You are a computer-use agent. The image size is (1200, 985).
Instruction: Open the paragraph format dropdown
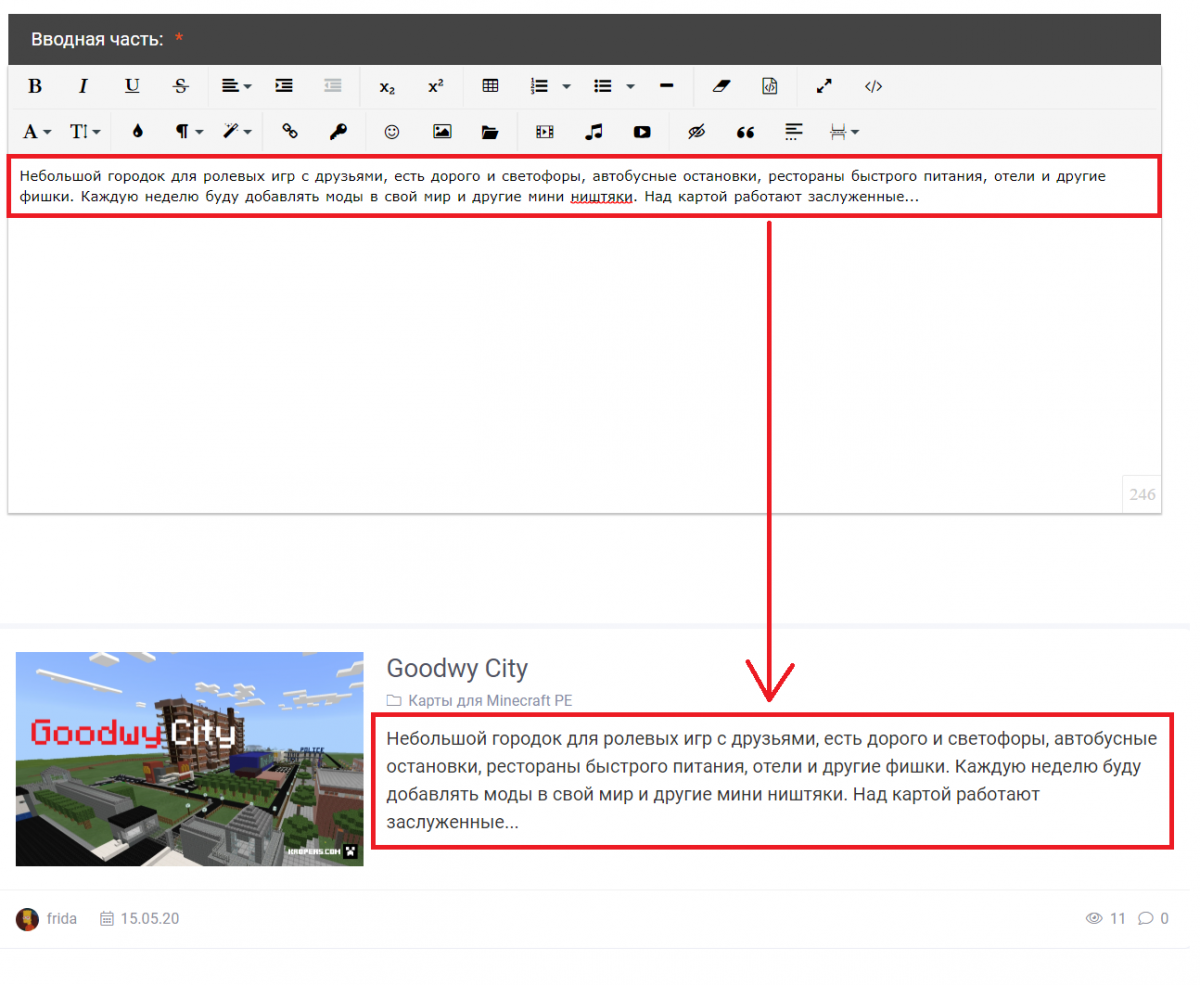click(x=189, y=131)
